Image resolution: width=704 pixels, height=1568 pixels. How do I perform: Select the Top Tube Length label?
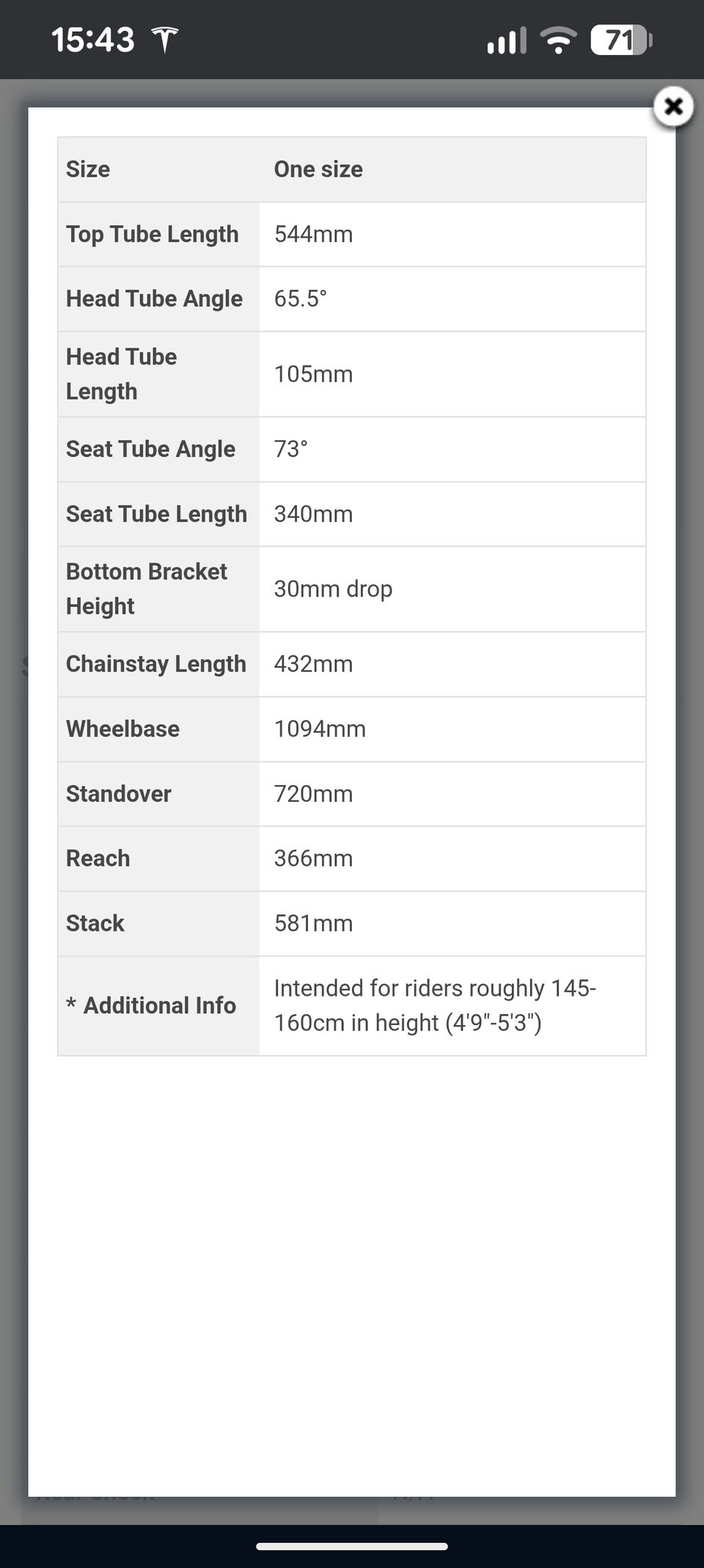pos(153,234)
